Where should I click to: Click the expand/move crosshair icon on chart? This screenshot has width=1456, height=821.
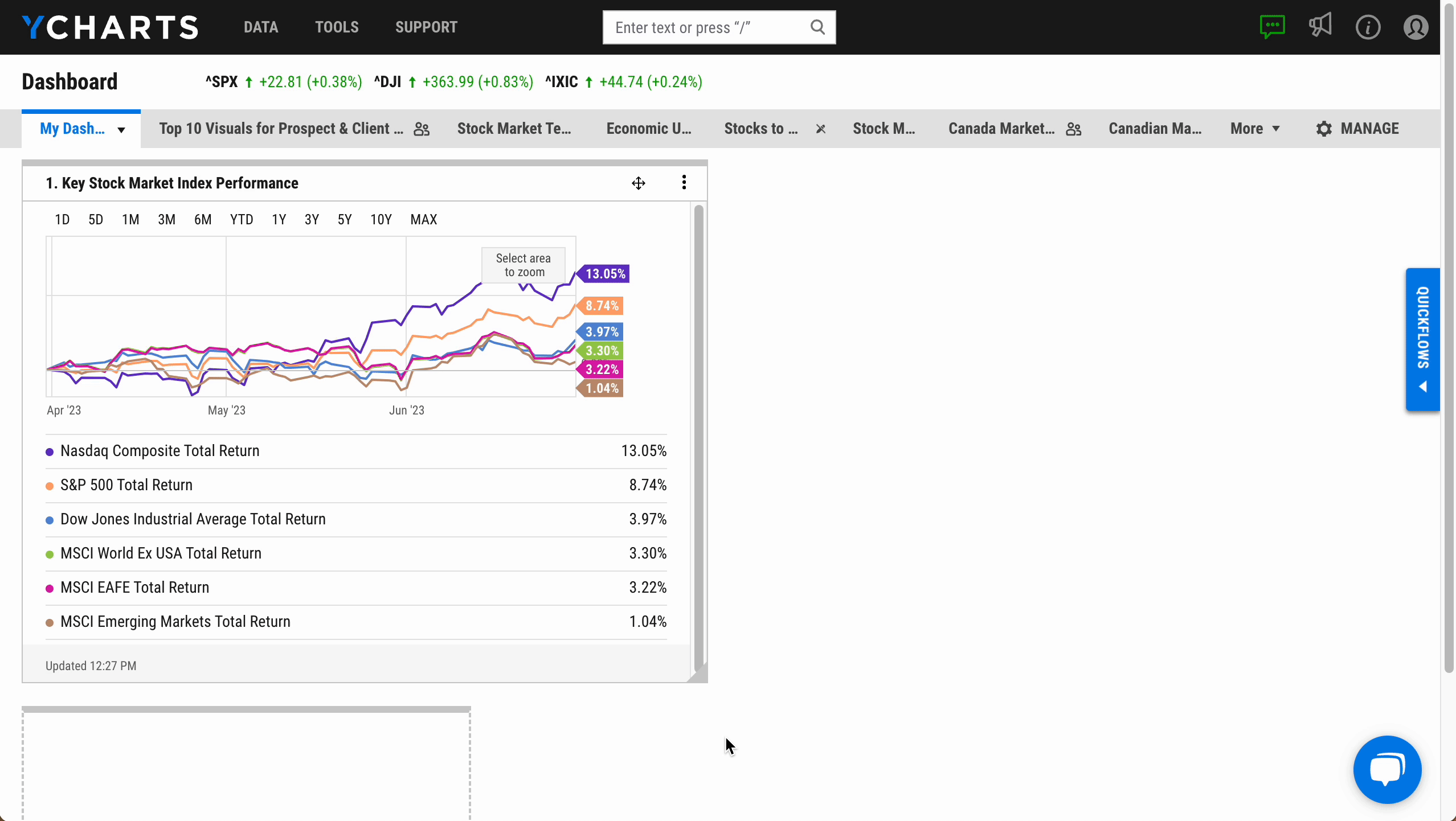[638, 183]
